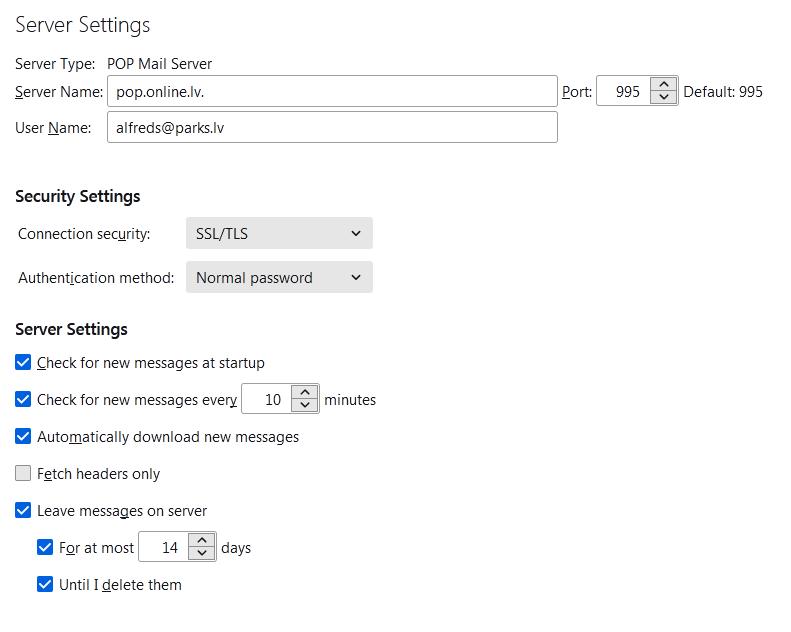Increase check interval minutes up arrow
Viewport: 791px width, 632px height.
(305, 392)
